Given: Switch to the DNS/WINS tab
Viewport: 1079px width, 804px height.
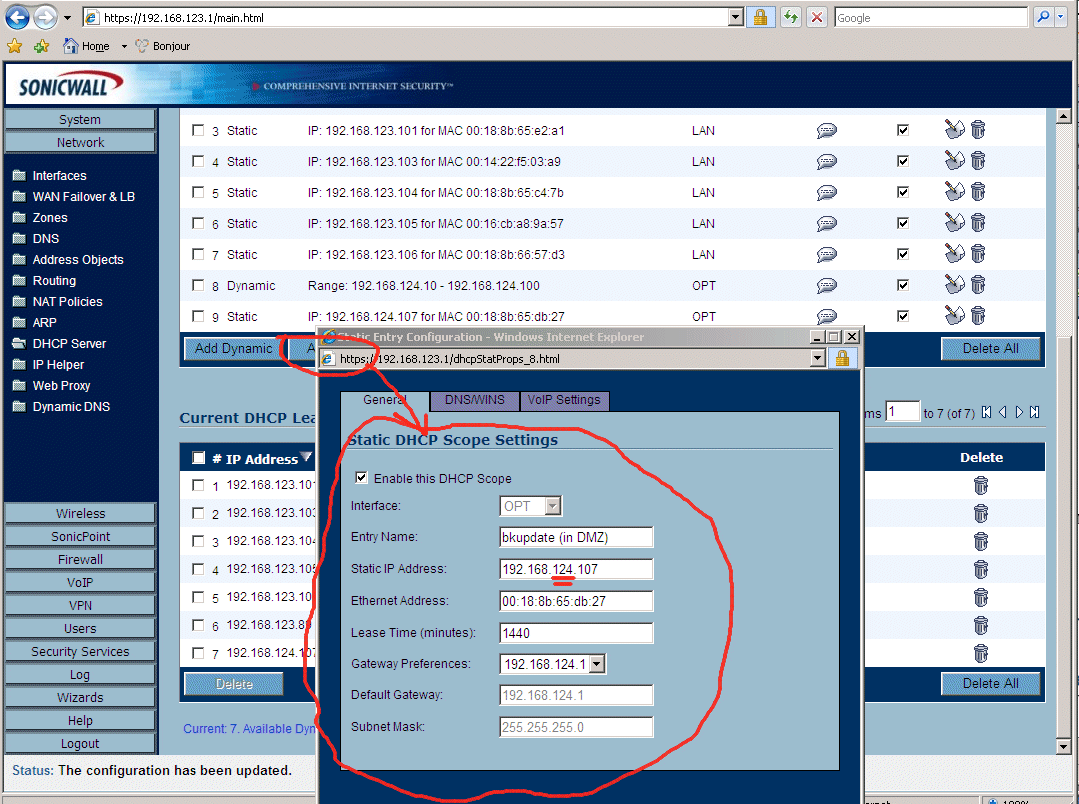Looking at the screenshot, I should 474,400.
